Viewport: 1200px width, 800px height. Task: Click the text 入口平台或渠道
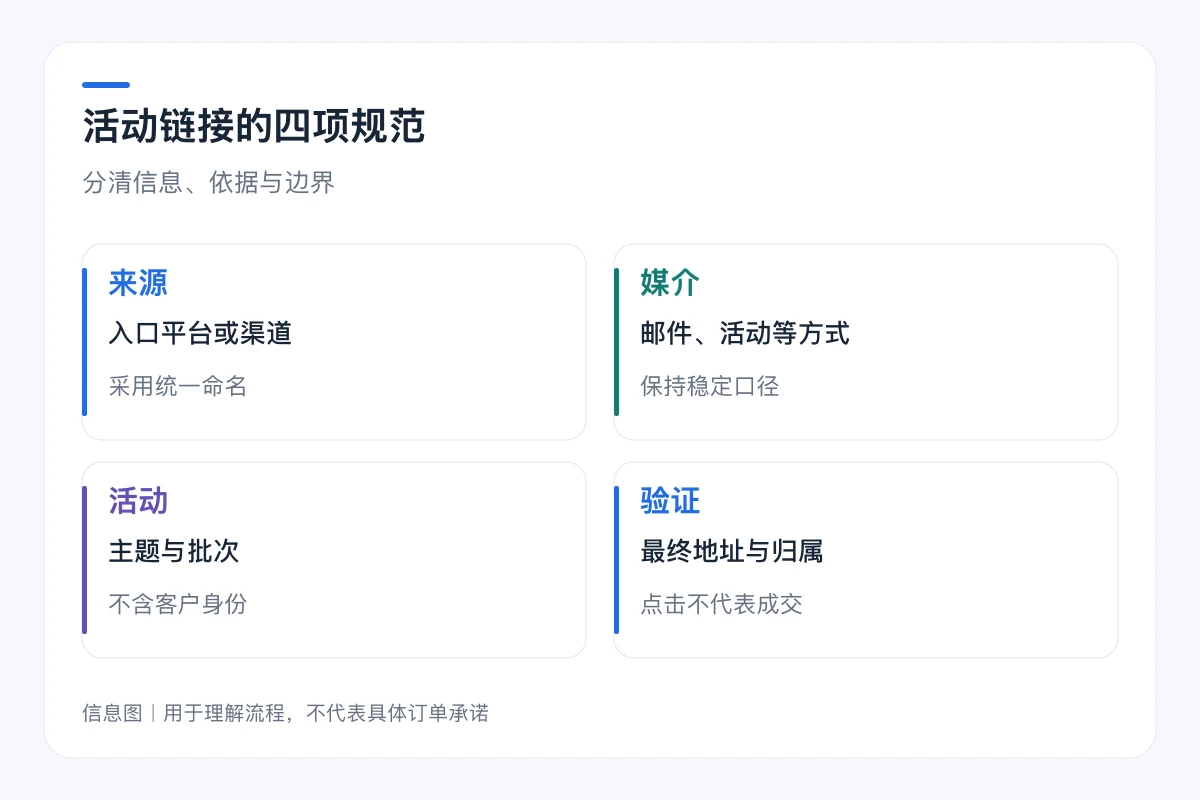coord(200,333)
